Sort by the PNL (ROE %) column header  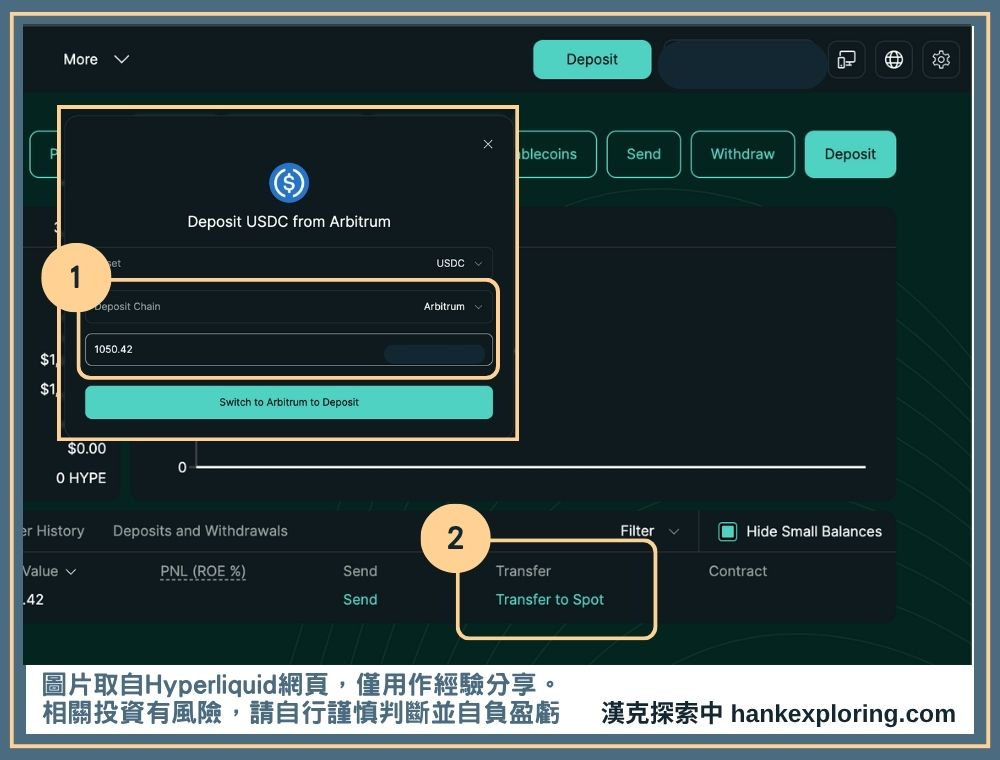click(x=203, y=571)
